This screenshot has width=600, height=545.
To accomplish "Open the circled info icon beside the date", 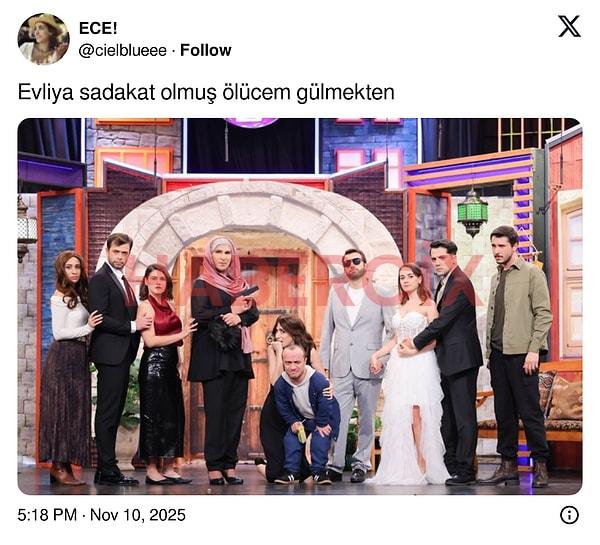I will (x=569, y=515).
